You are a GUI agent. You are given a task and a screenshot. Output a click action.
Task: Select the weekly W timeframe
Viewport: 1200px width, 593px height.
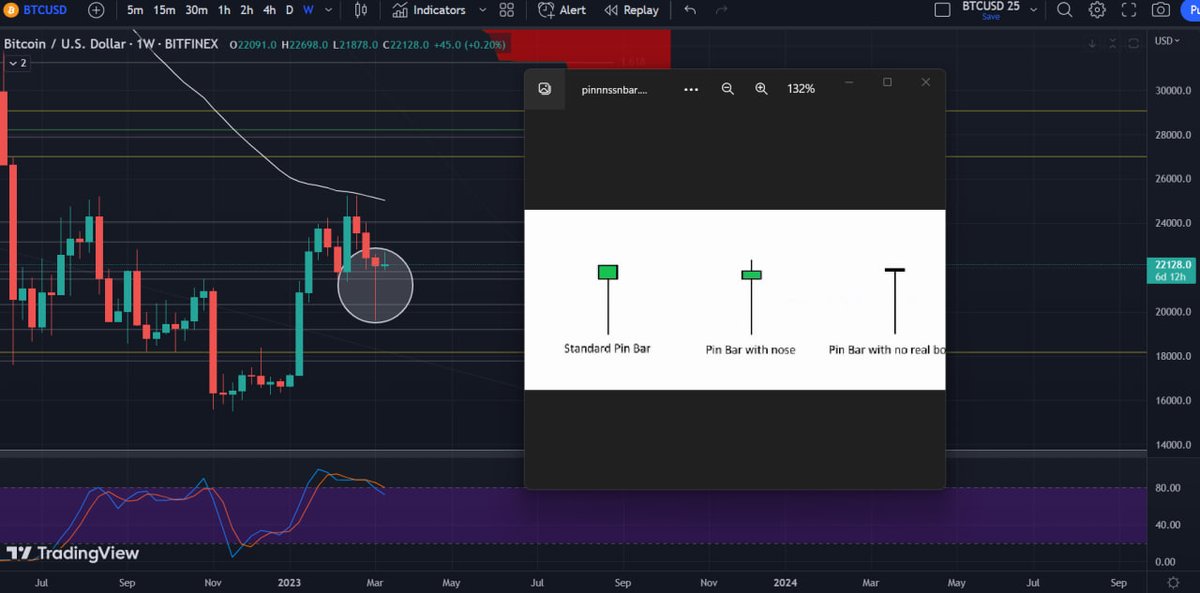point(308,10)
